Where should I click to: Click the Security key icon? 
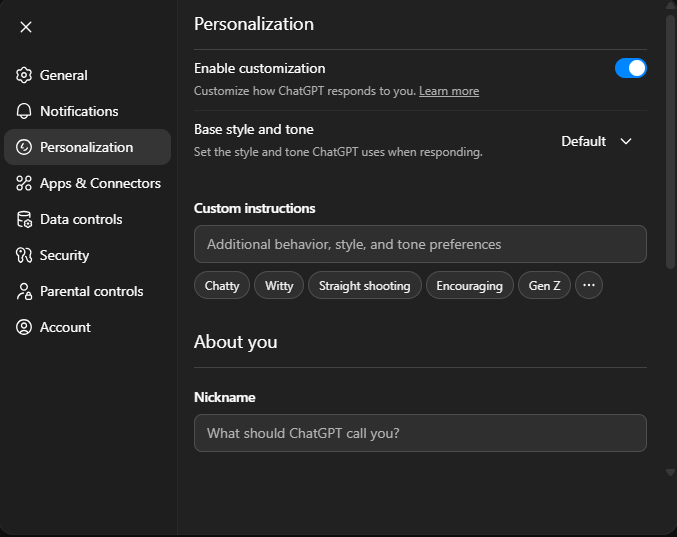point(24,255)
